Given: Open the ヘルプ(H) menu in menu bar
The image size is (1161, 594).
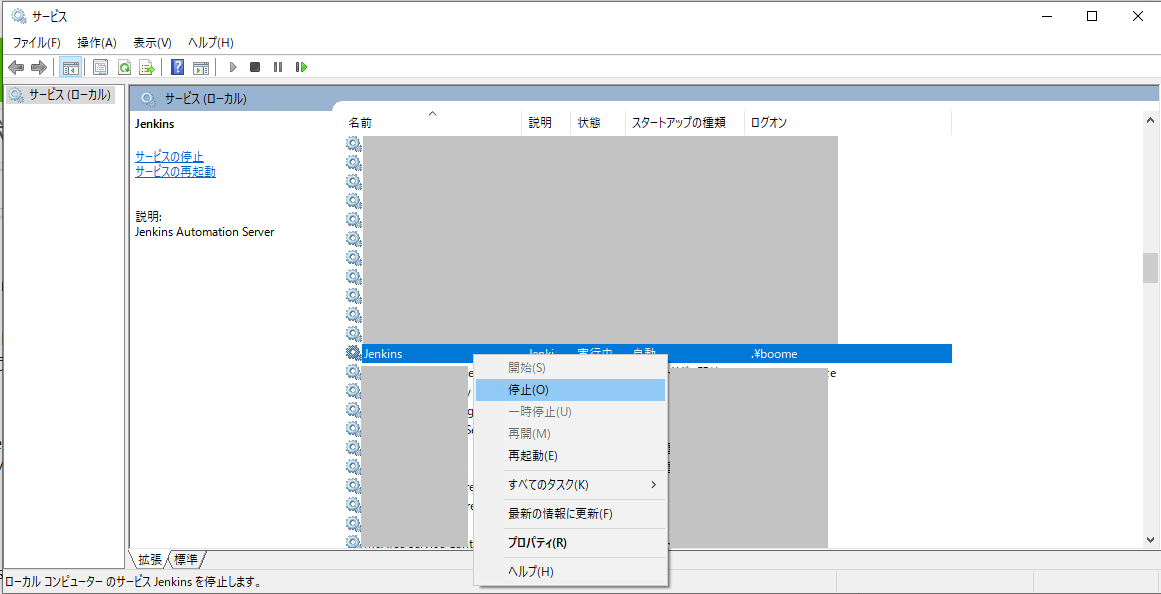Looking at the screenshot, I should point(211,43).
